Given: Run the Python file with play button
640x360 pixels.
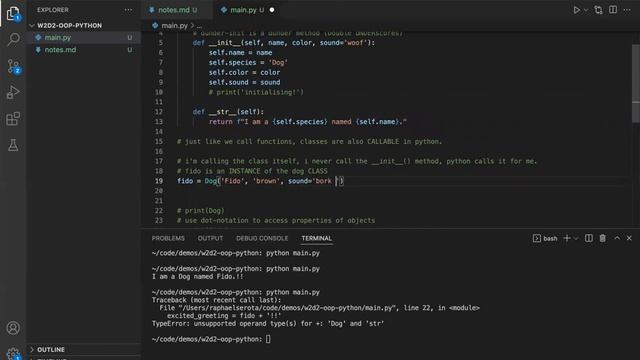Looking at the screenshot, I should click(576, 10).
